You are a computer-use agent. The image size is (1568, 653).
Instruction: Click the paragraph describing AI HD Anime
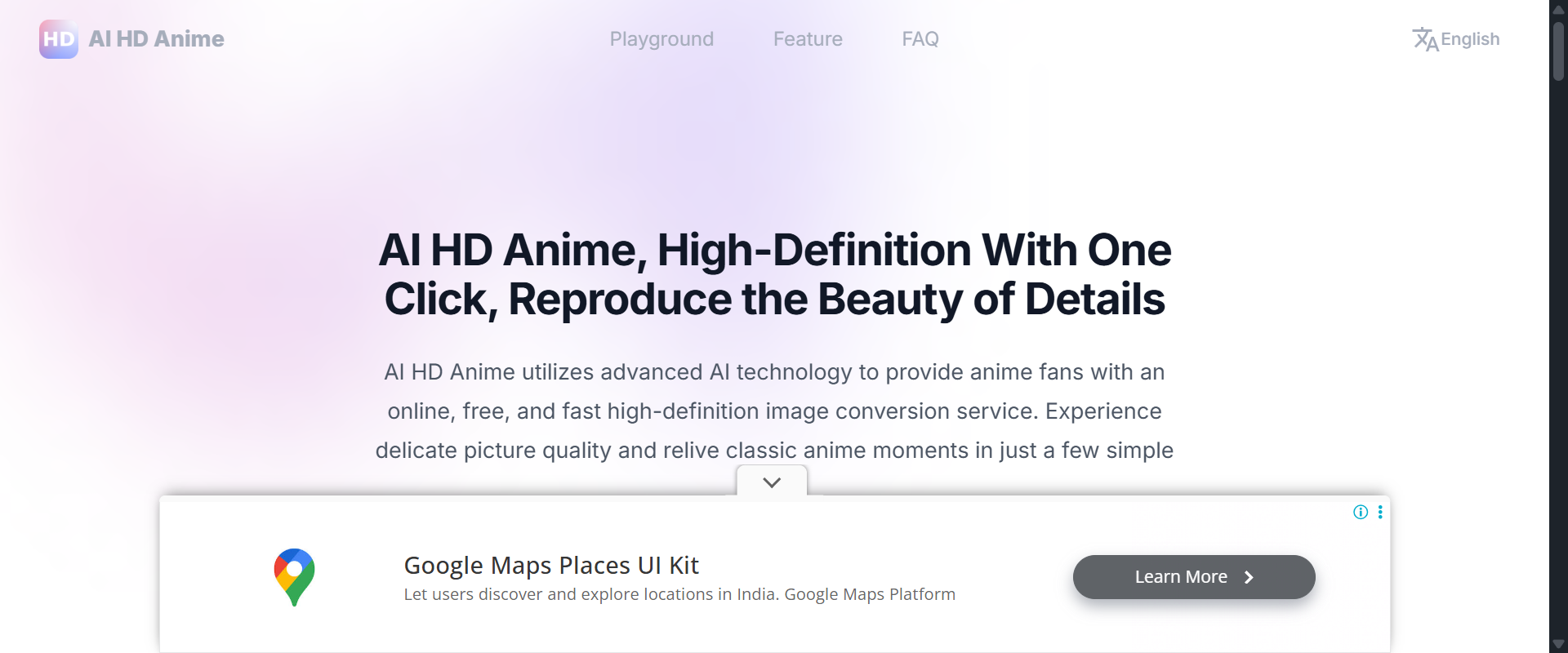[x=774, y=411]
